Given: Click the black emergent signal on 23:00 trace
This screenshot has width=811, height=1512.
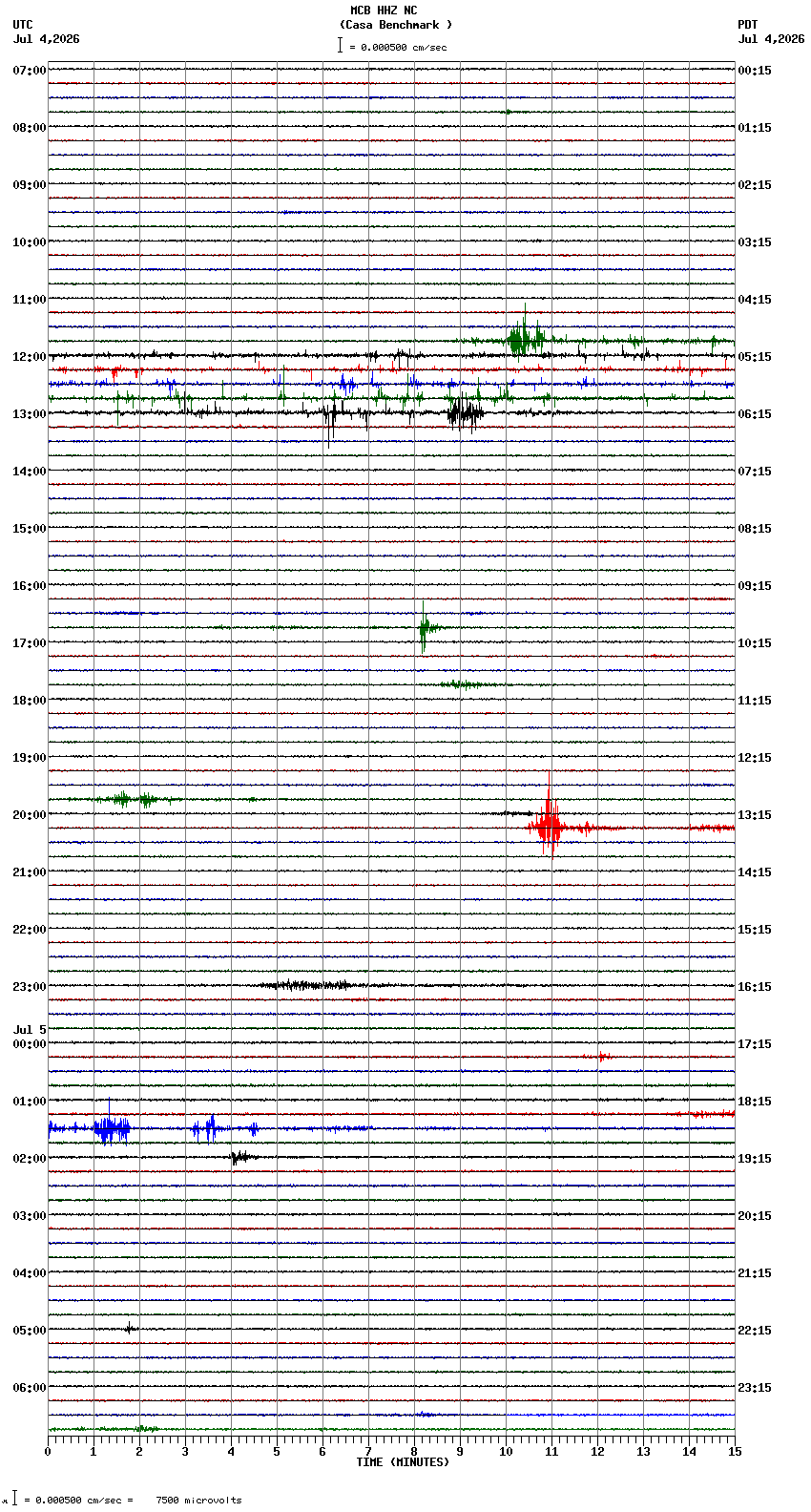Looking at the screenshot, I should click(305, 985).
